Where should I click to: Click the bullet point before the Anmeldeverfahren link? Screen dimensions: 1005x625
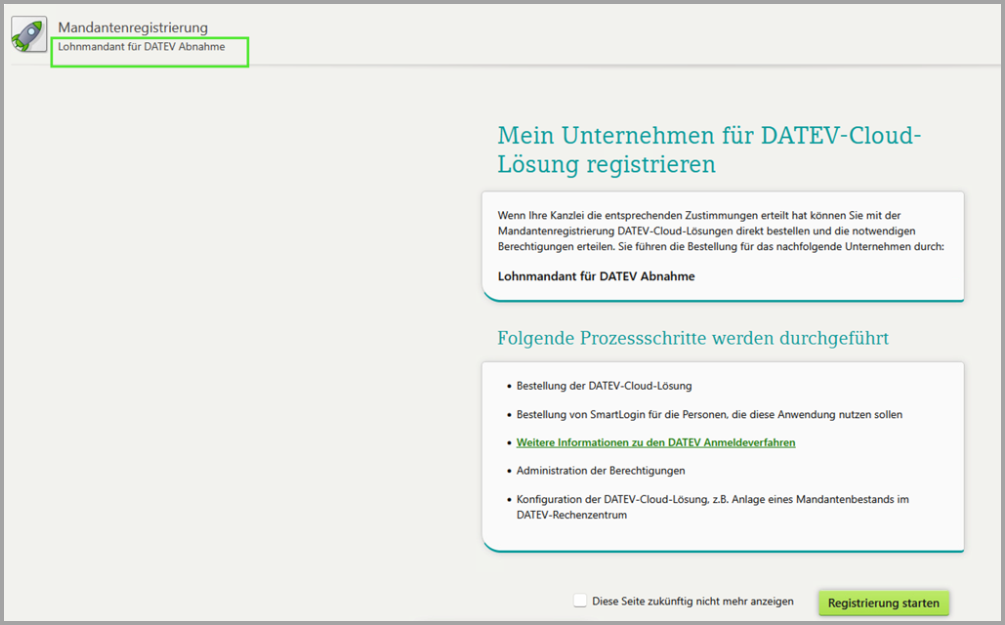[508, 442]
